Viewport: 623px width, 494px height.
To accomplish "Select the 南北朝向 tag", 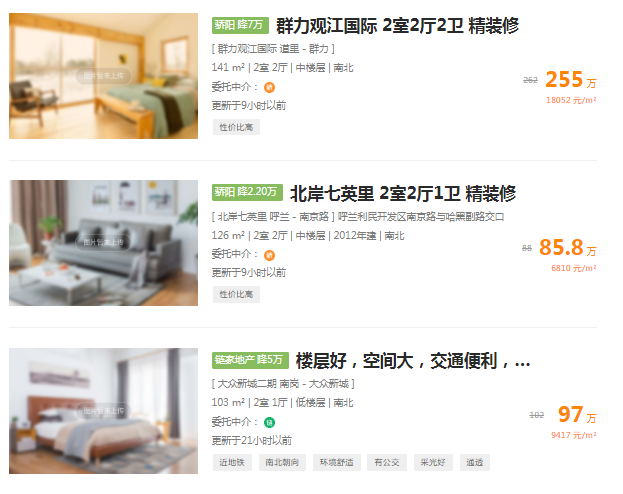I will (x=282, y=462).
